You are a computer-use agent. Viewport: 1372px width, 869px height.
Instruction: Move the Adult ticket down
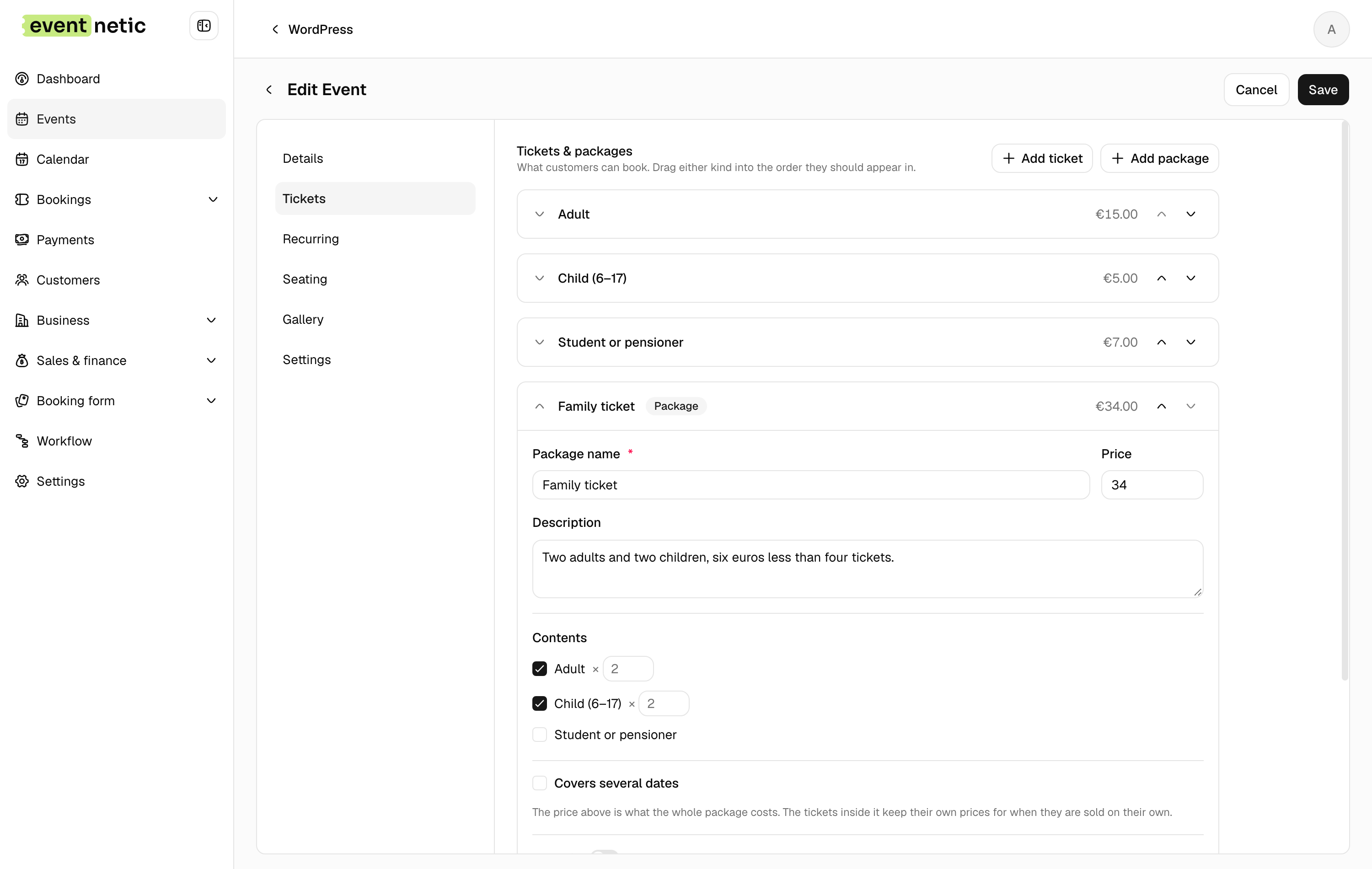coord(1190,214)
